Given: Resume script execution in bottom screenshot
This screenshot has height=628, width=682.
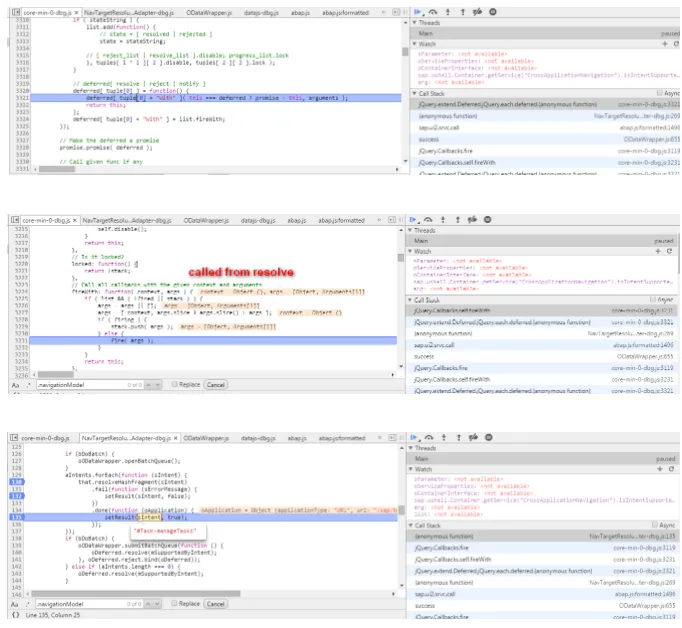Looking at the screenshot, I should click(x=414, y=438).
